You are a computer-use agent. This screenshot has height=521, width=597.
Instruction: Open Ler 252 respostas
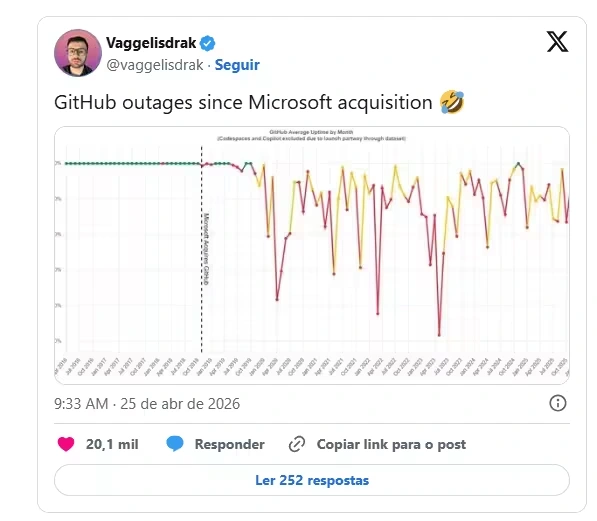pyautogui.click(x=312, y=480)
